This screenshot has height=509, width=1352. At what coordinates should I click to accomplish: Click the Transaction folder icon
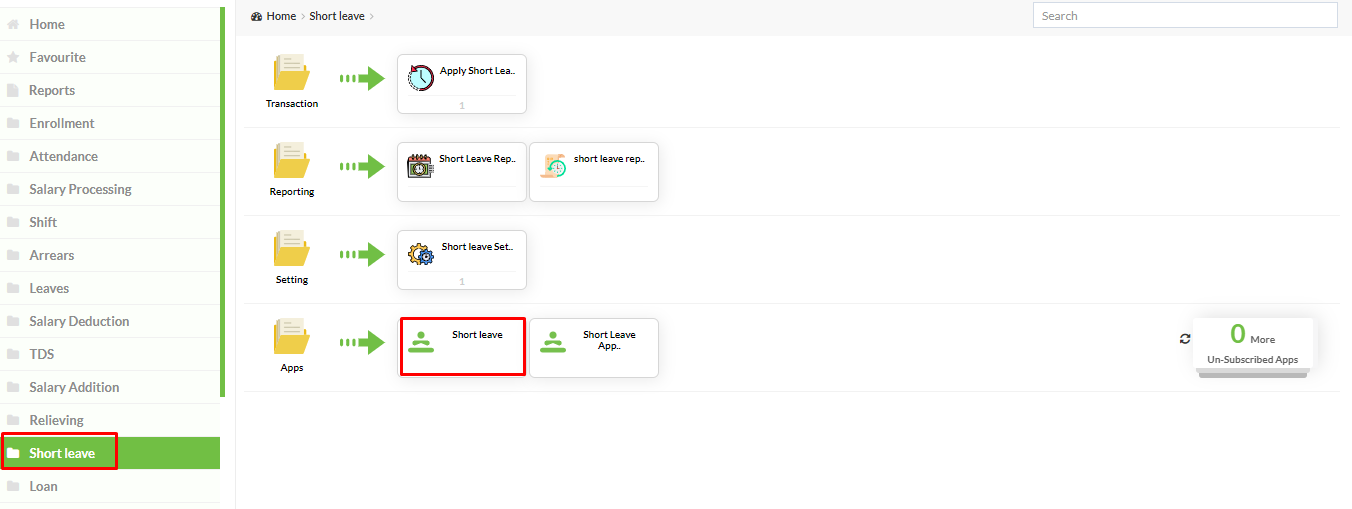292,74
